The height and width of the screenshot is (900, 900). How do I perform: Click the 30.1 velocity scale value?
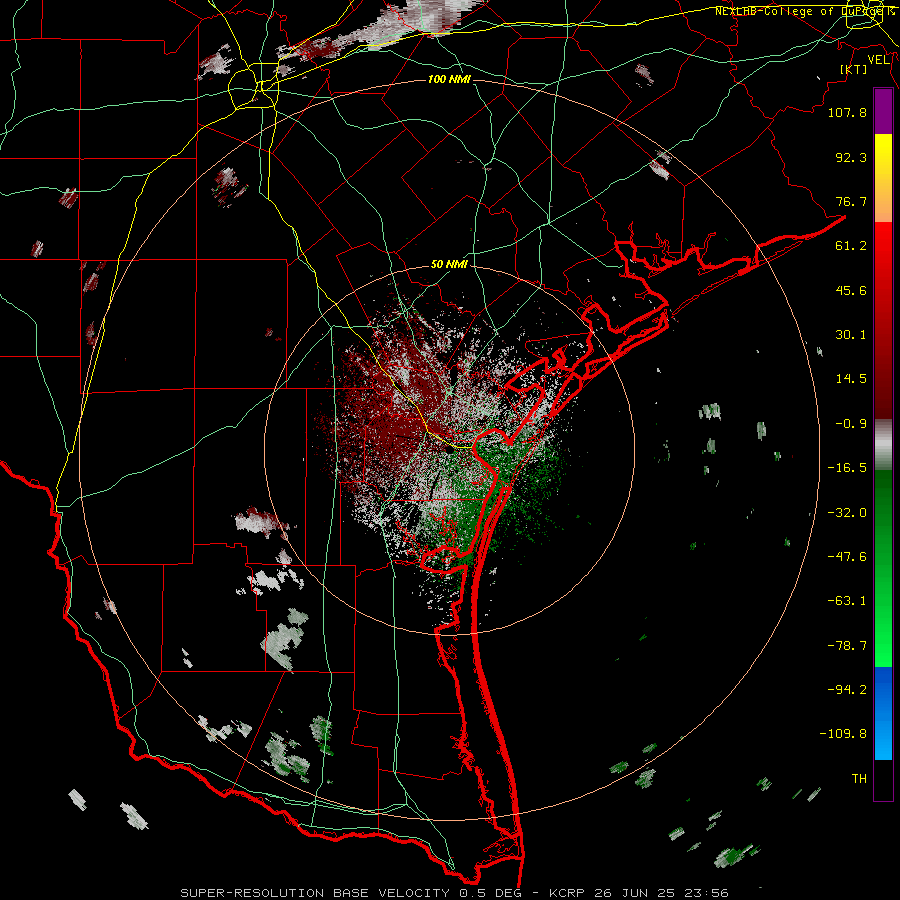(851, 335)
